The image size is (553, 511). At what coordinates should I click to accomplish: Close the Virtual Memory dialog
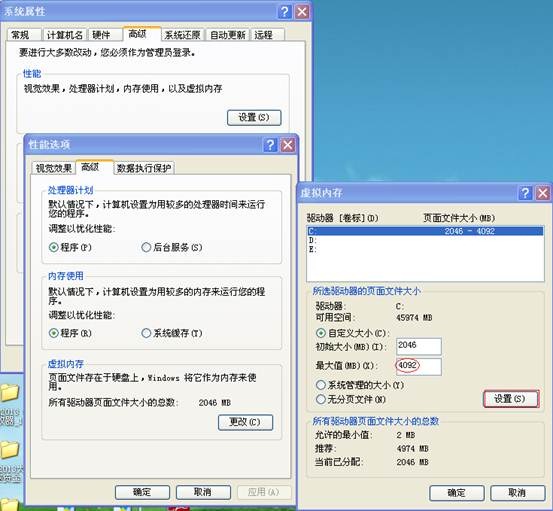542,193
